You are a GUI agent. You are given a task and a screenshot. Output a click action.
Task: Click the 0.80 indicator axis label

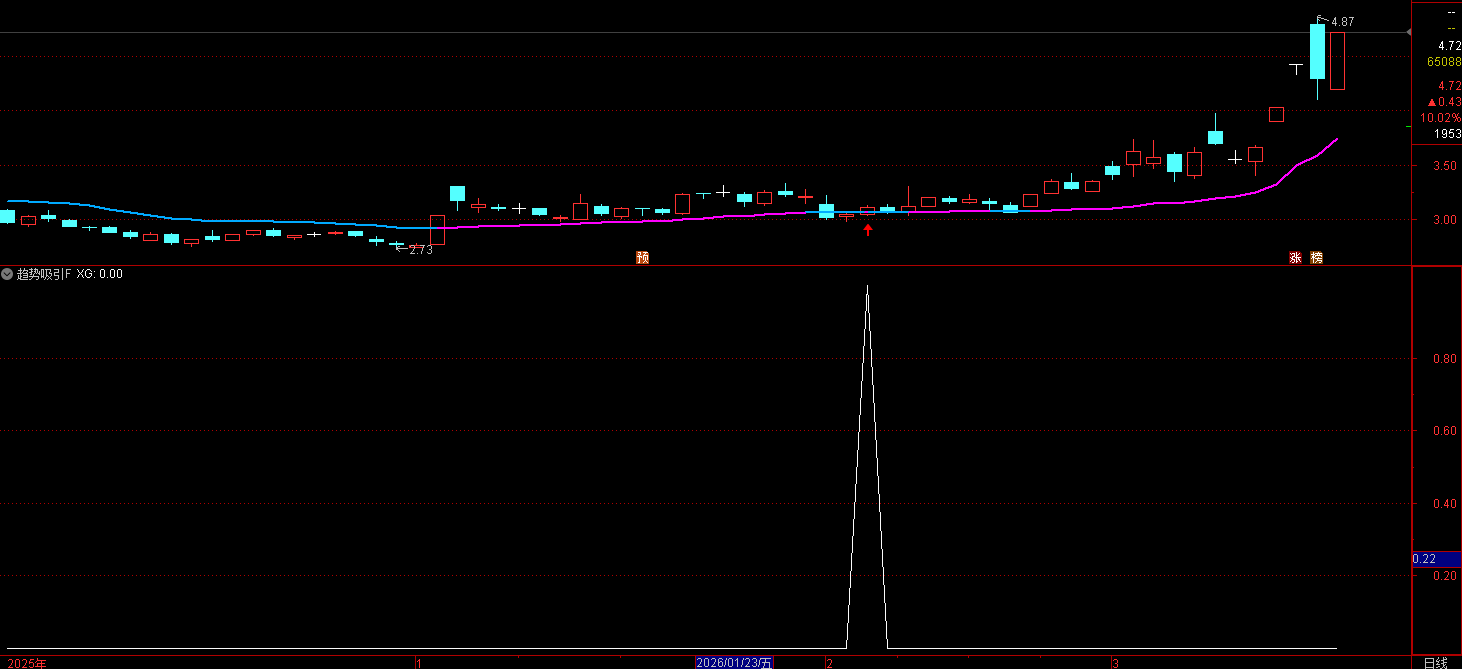(1444, 358)
